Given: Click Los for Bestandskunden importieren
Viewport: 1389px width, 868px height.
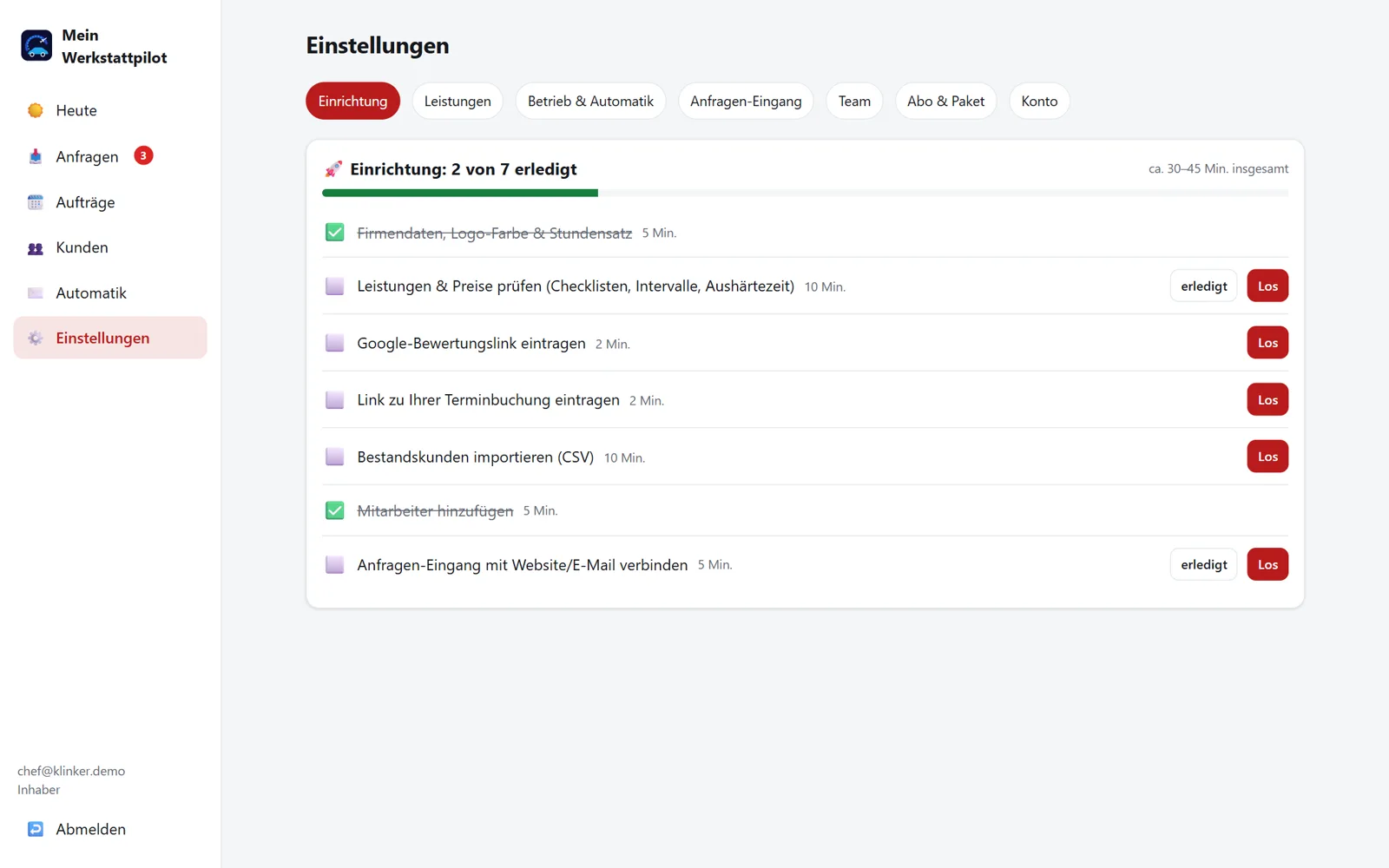Looking at the screenshot, I should click(x=1267, y=457).
